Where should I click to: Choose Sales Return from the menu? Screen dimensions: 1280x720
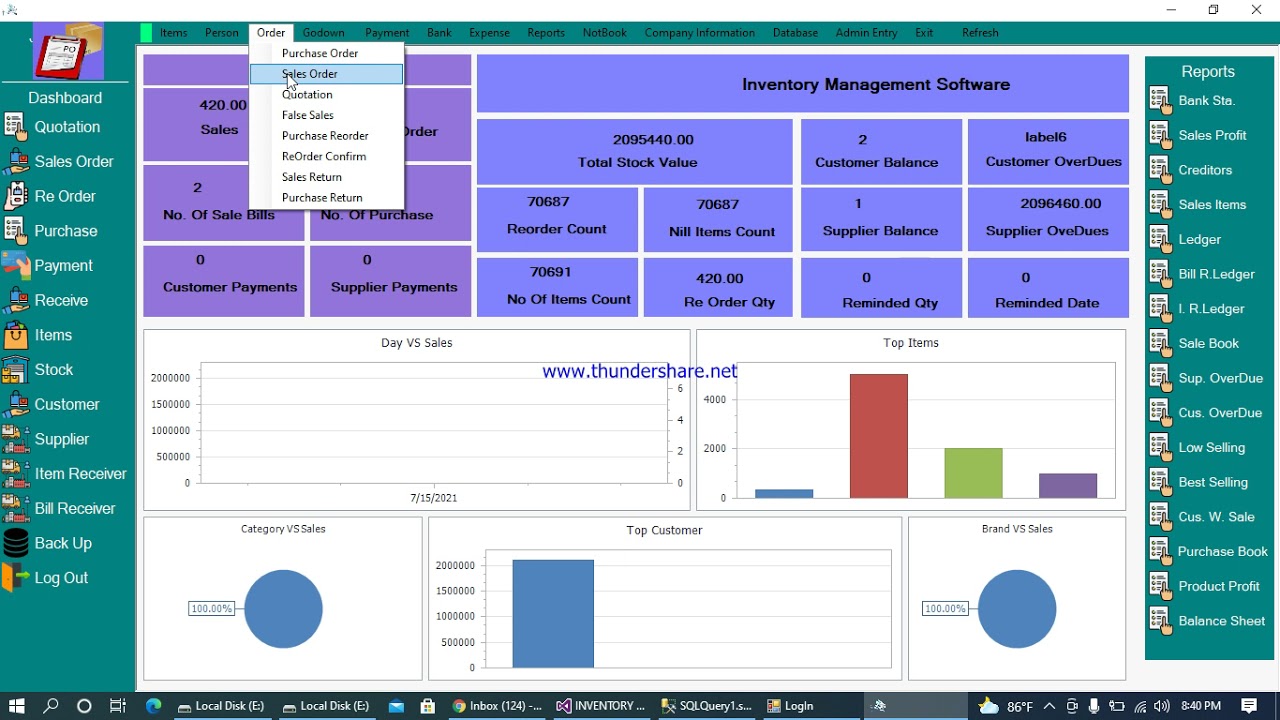(327, 177)
